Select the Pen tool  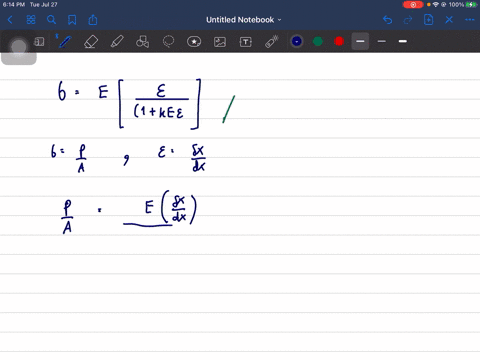(x=64, y=42)
